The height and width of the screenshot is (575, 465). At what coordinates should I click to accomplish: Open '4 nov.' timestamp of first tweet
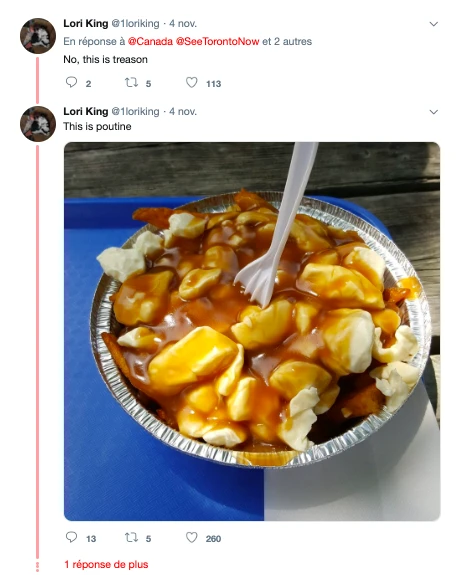point(183,23)
